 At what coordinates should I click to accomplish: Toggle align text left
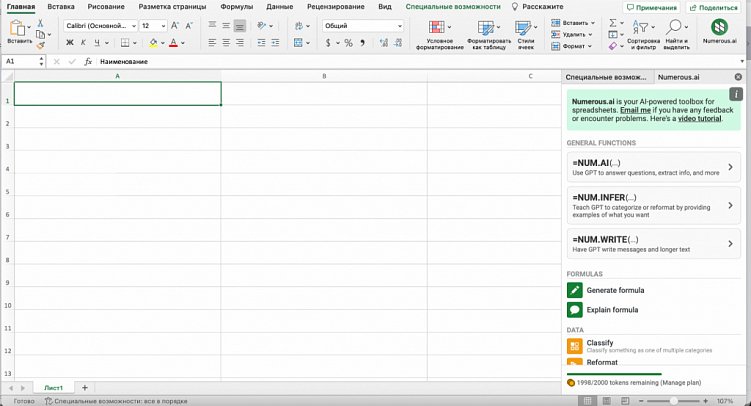212,43
